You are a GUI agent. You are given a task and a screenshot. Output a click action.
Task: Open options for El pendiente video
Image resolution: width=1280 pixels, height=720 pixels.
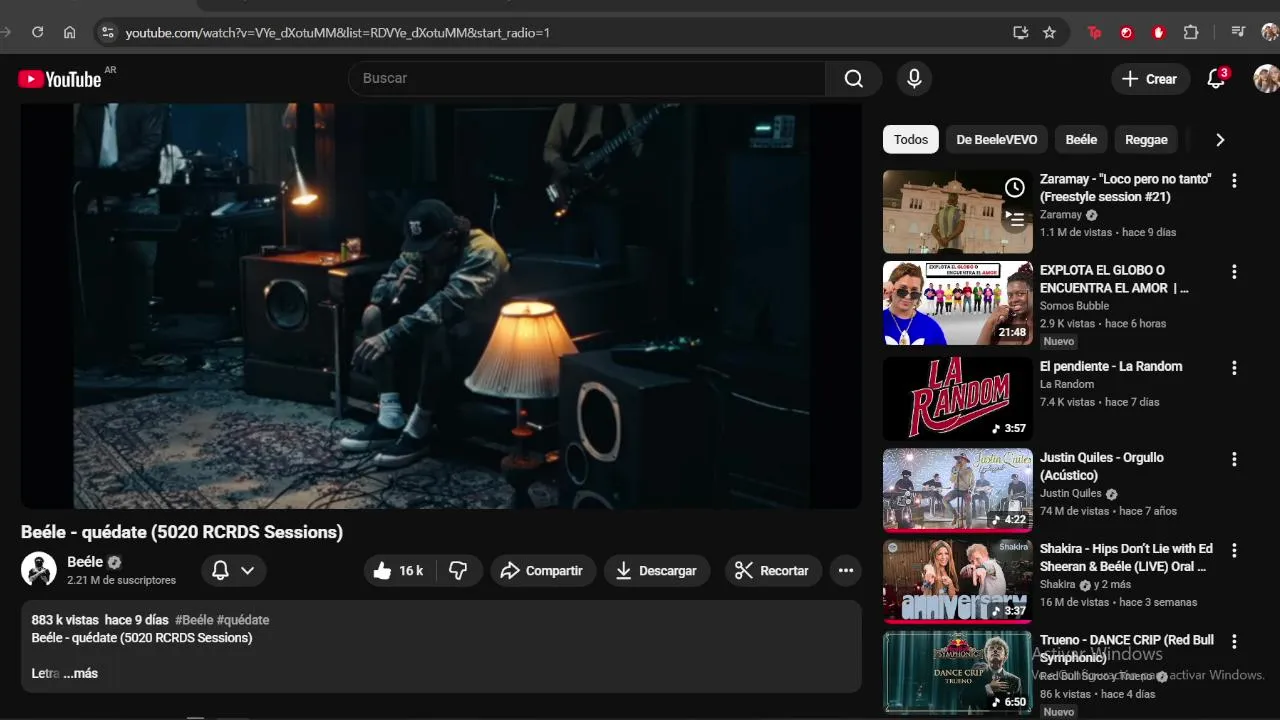pos(1234,368)
